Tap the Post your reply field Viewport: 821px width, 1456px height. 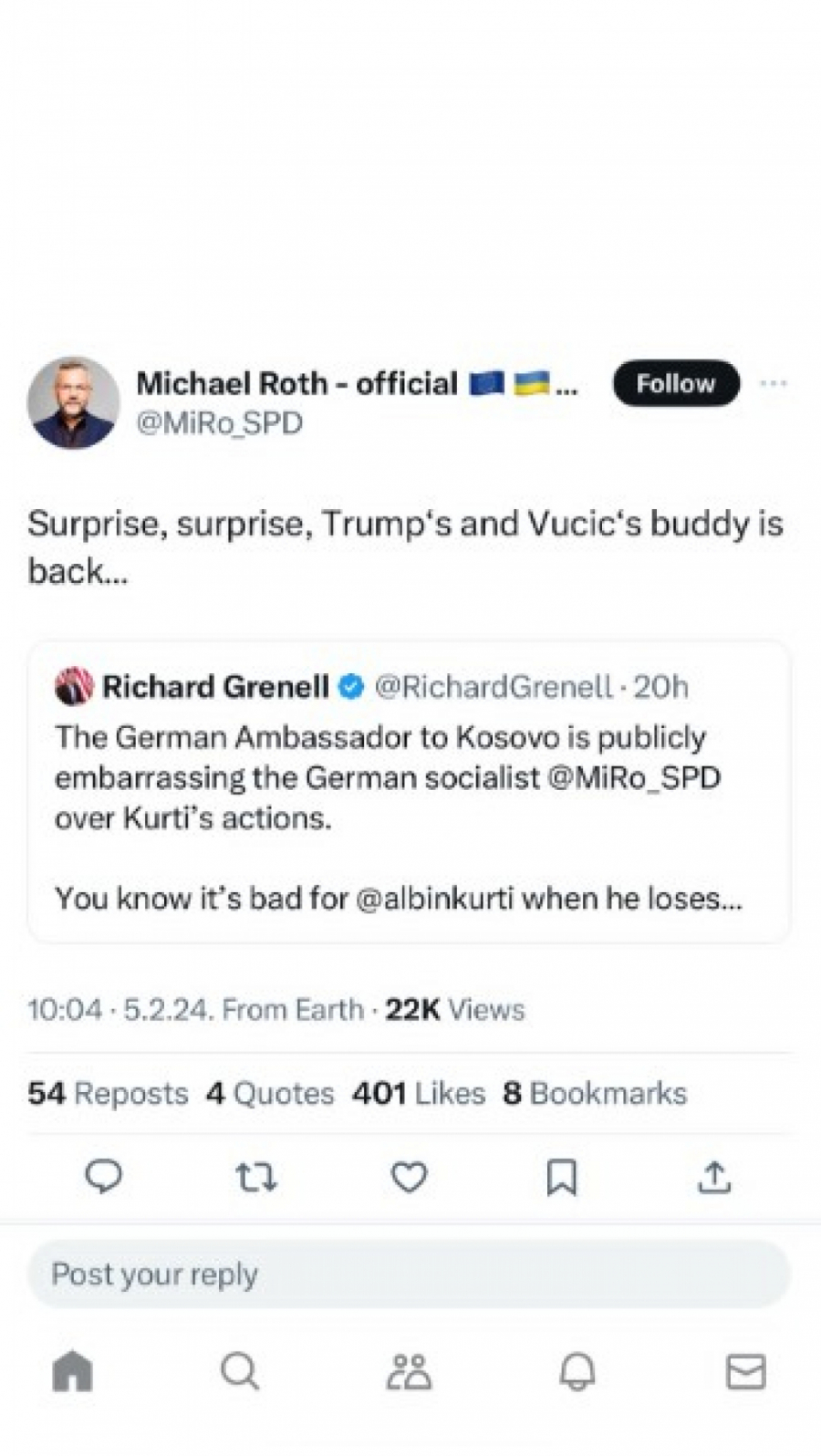point(409,1274)
